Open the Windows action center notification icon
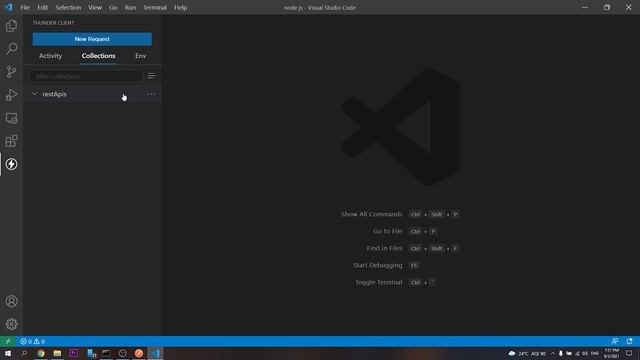 coord(629,353)
